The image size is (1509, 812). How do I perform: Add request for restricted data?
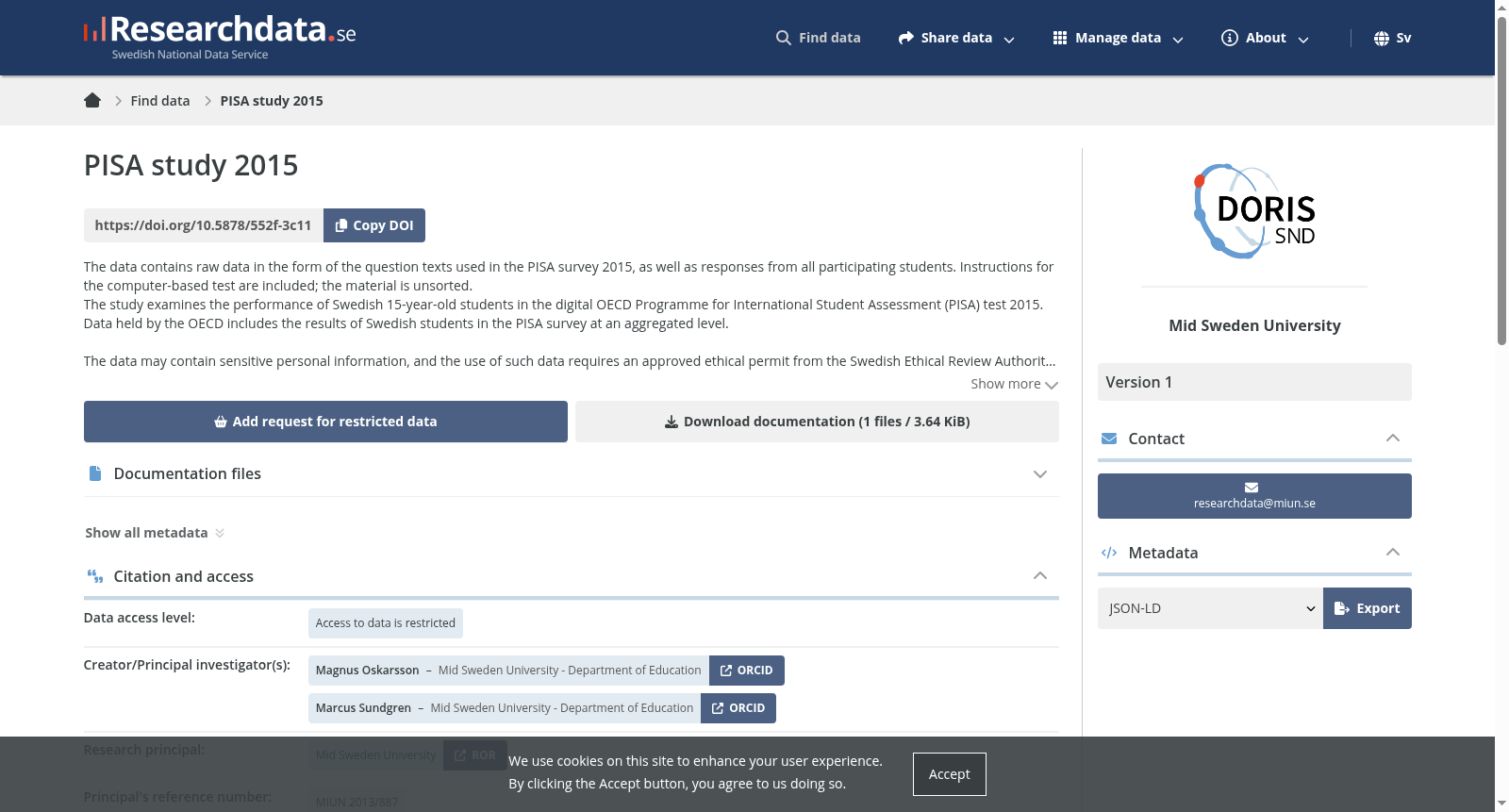325,422
